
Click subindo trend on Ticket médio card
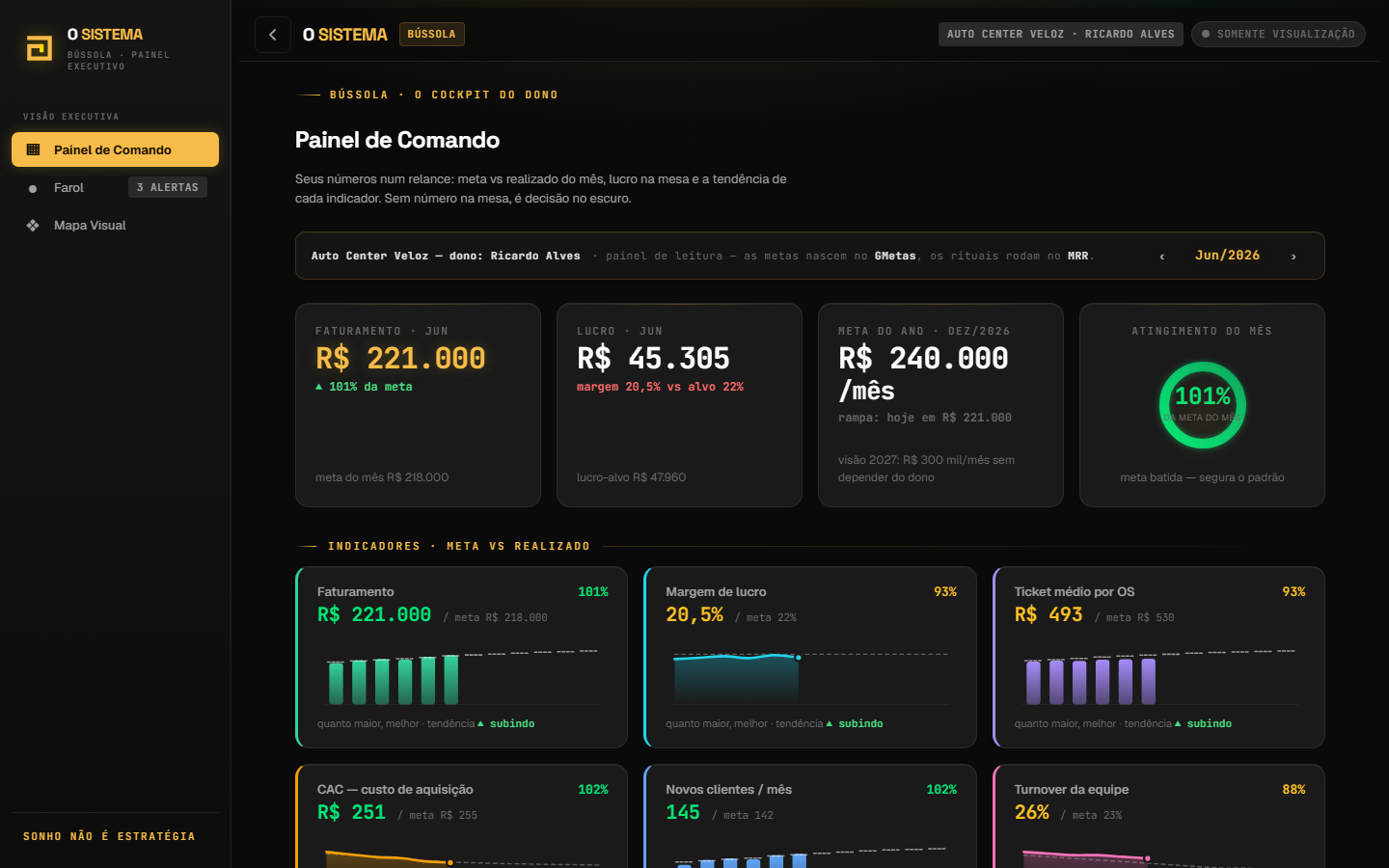tap(1203, 723)
